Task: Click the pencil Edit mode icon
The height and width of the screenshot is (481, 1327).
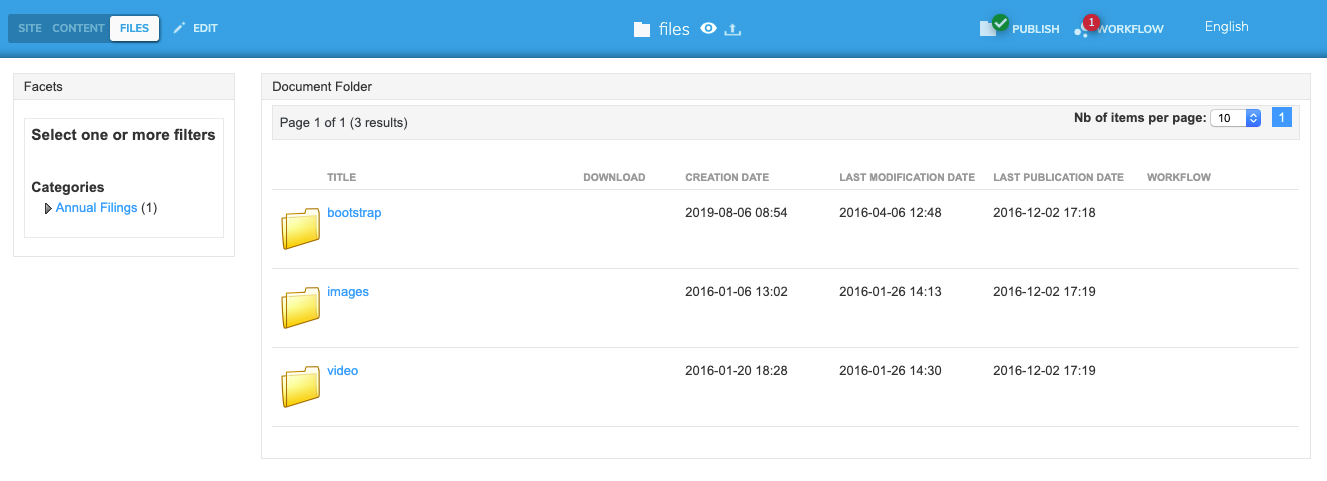Action: coord(180,28)
